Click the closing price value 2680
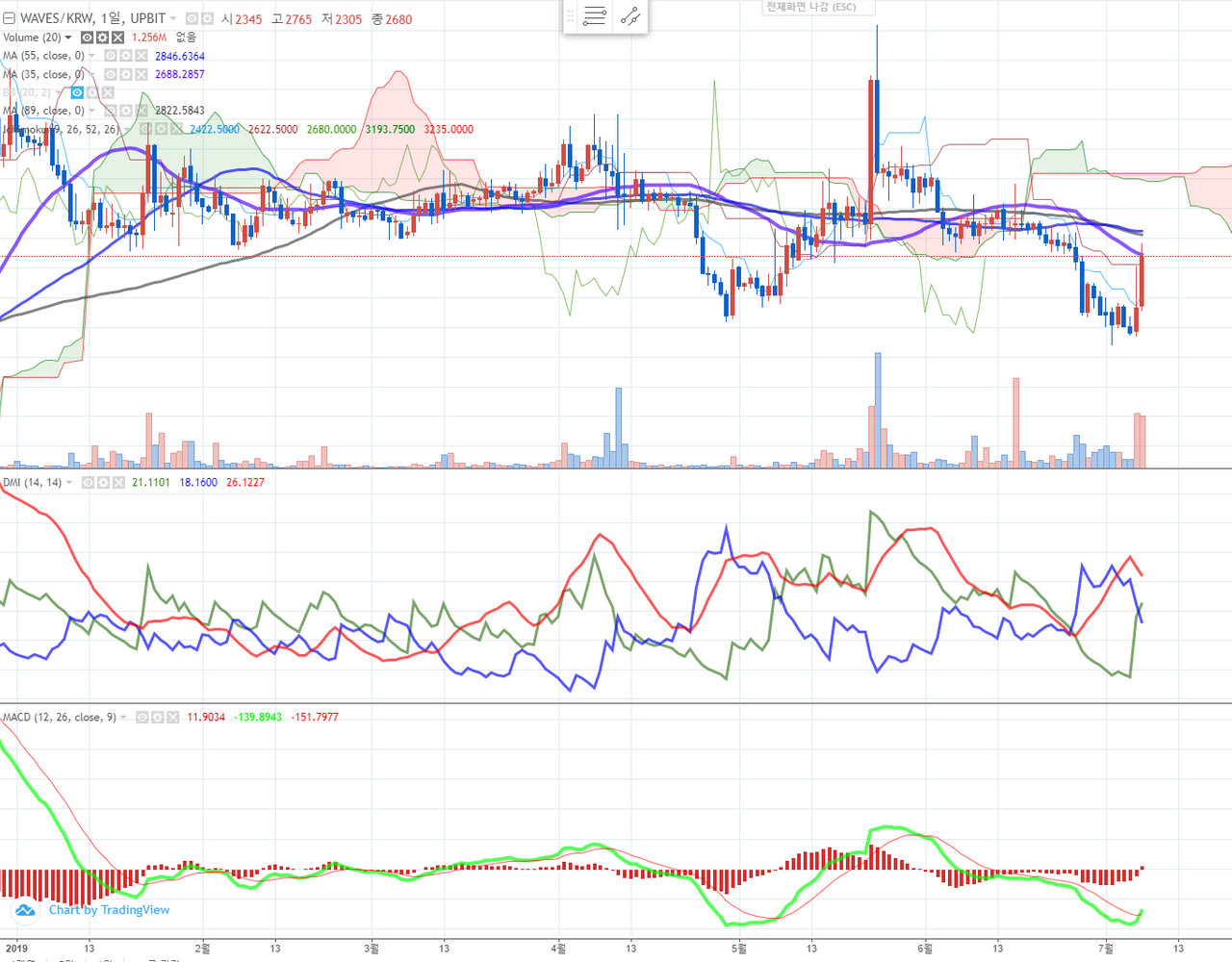 tap(398, 19)
